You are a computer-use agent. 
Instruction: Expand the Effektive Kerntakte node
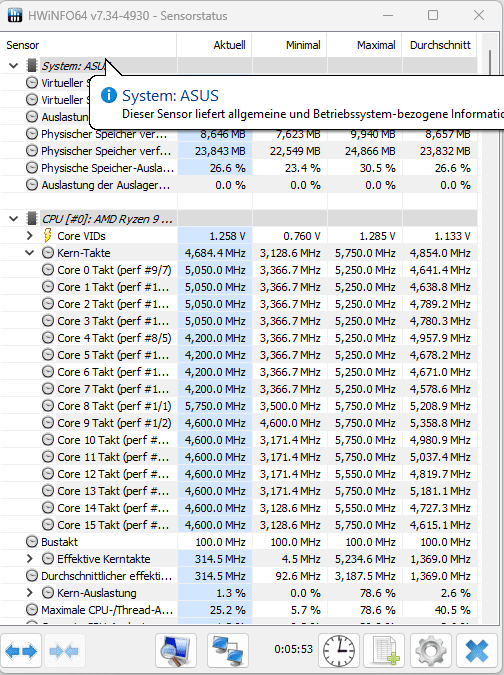[x=30, y=559]
